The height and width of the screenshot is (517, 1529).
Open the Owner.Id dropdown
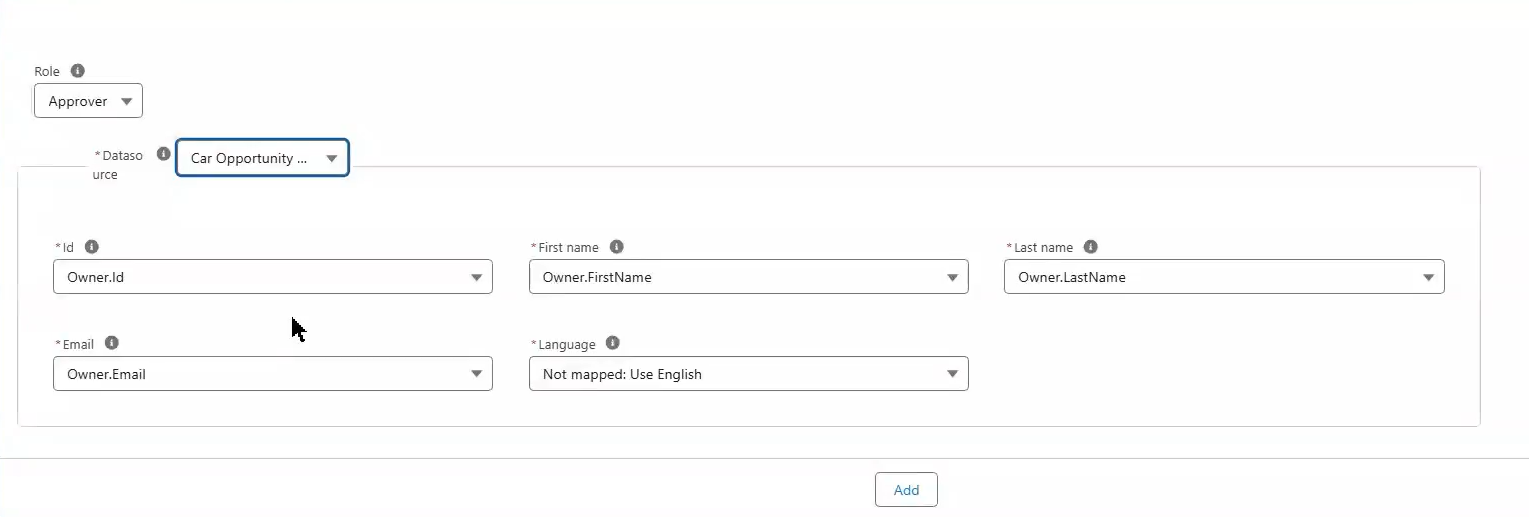(x=273, y=277)
